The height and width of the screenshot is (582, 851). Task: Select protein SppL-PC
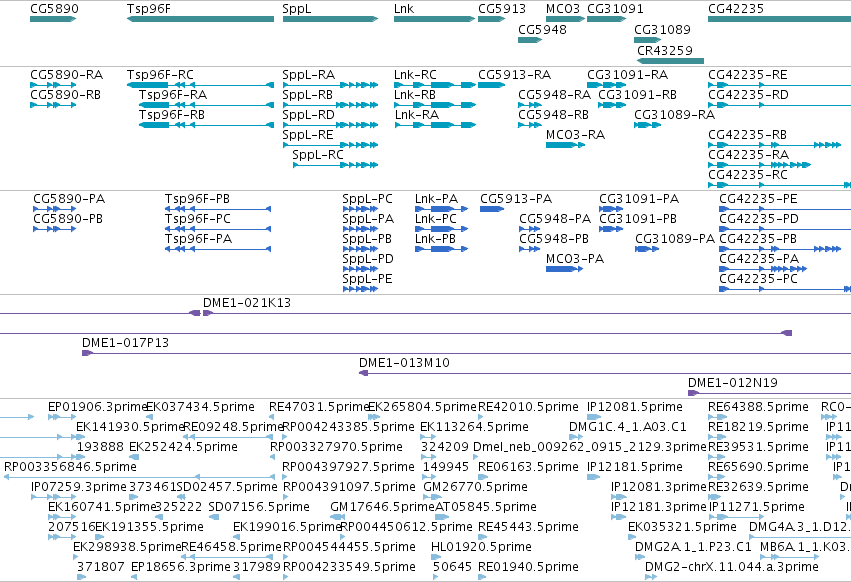coord(360,209)
